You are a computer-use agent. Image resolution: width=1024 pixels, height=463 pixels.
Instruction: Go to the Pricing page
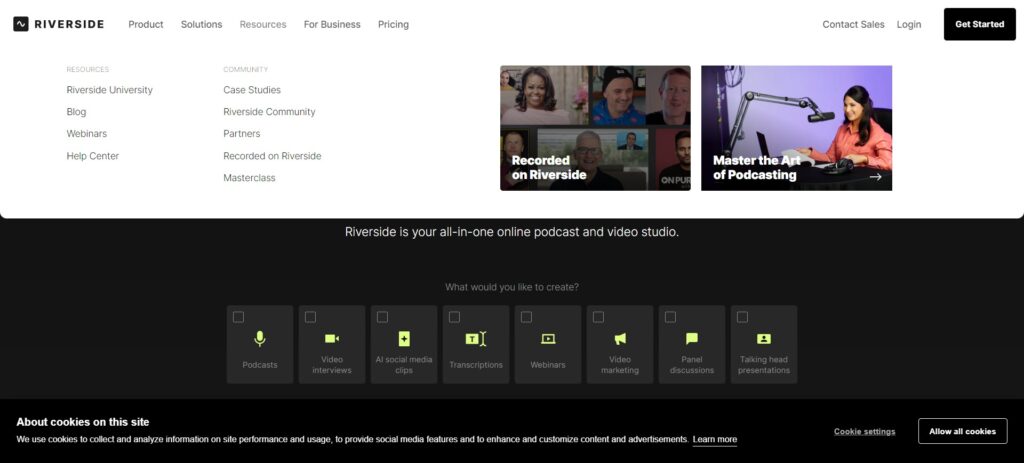393,24
